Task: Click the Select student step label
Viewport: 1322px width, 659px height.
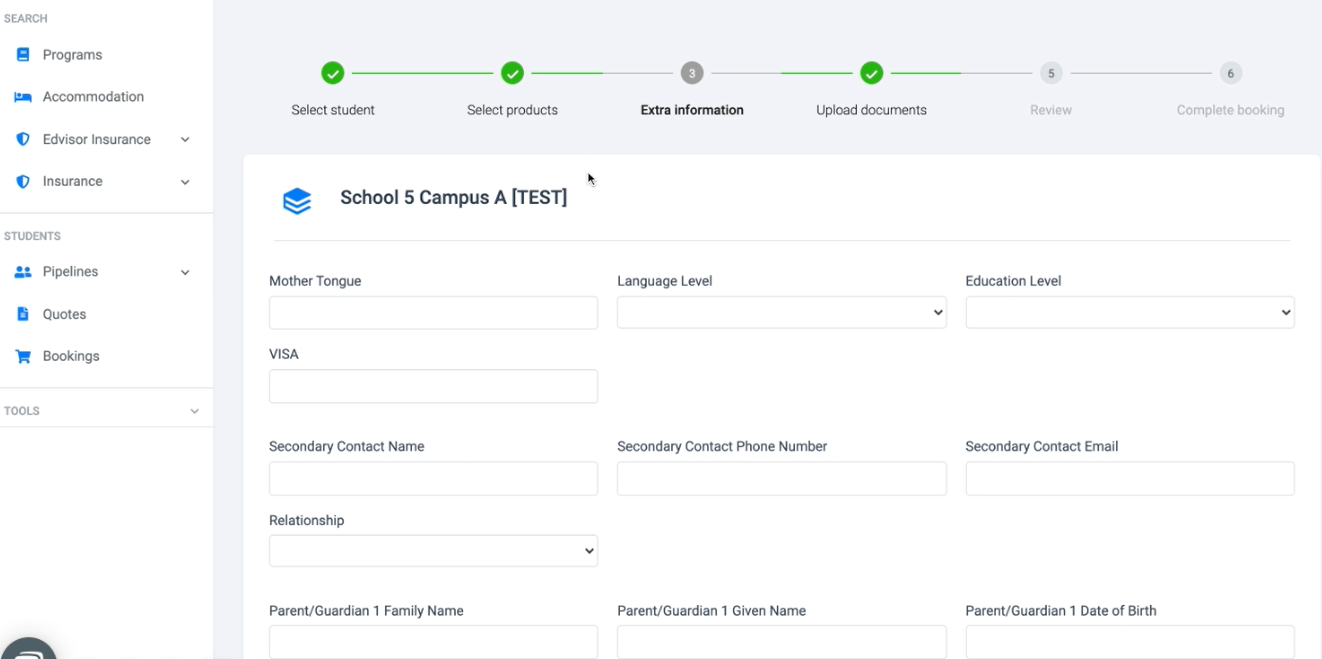Action: coord(333,110)
